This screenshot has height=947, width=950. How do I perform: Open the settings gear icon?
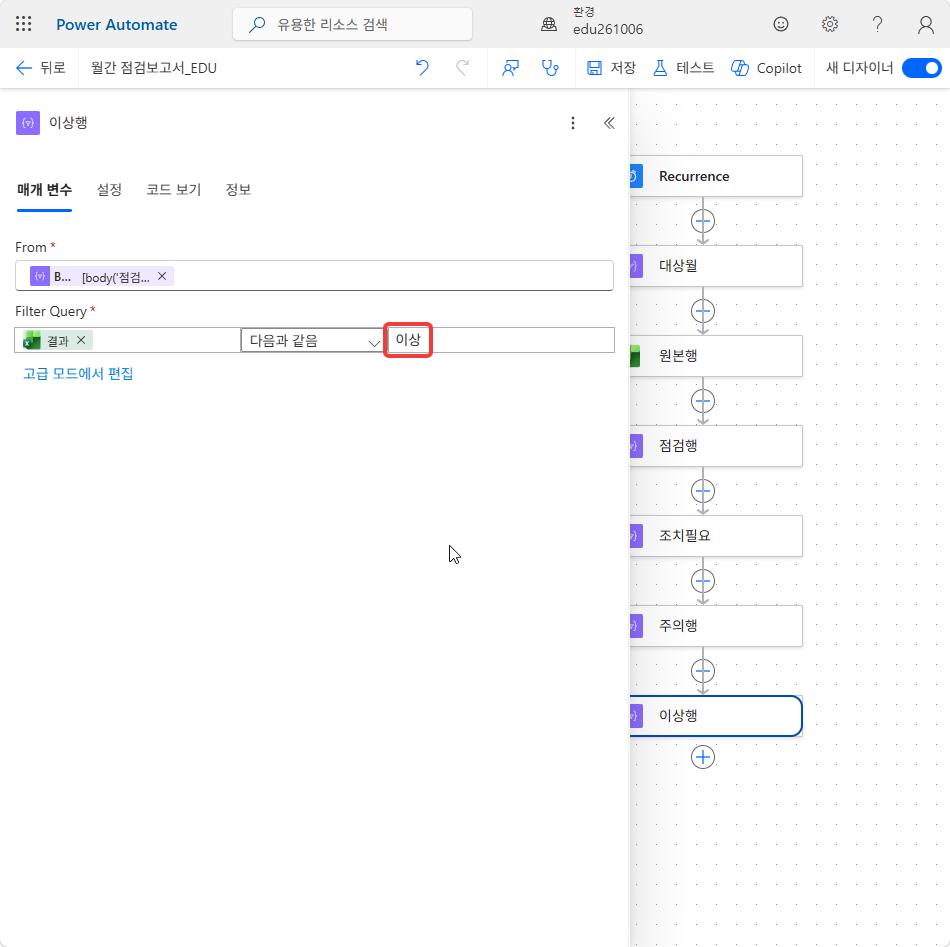coord(829,24)
